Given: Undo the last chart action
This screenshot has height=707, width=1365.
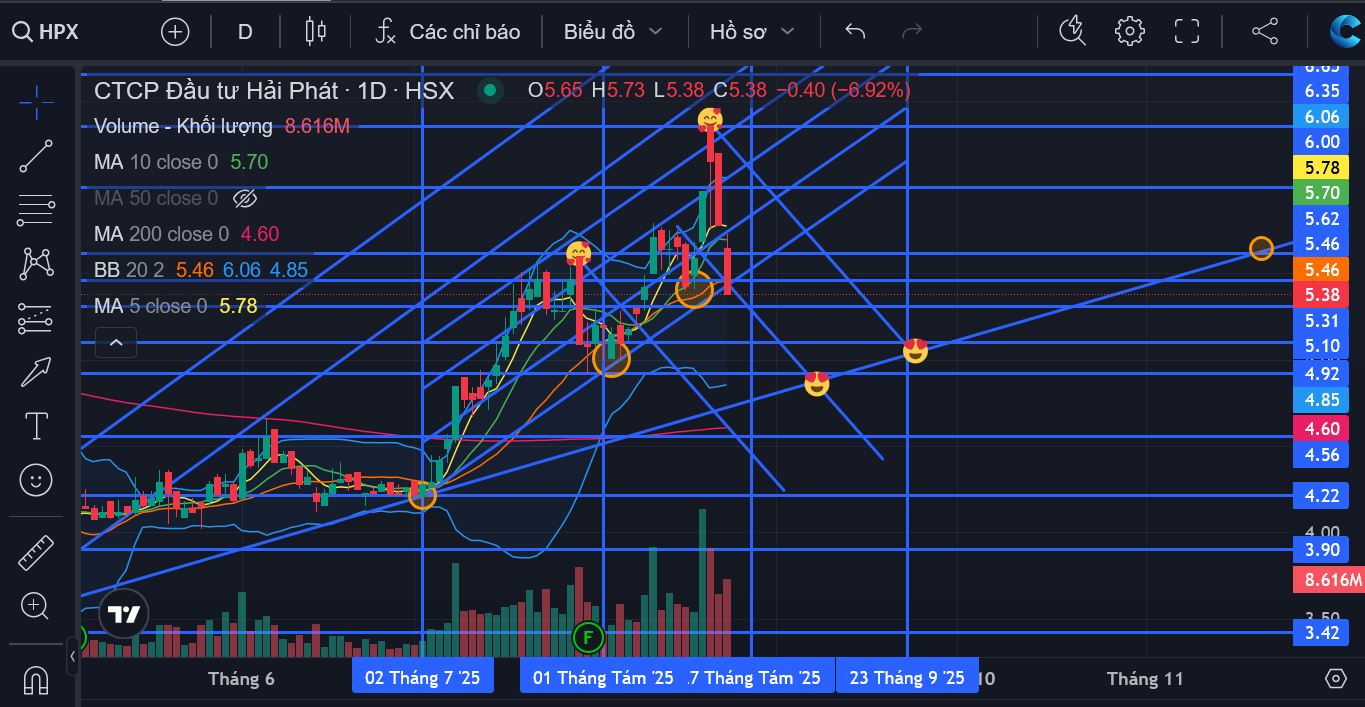Looking at the screenshot, I should pyautogui.click(x=855, y=32).
